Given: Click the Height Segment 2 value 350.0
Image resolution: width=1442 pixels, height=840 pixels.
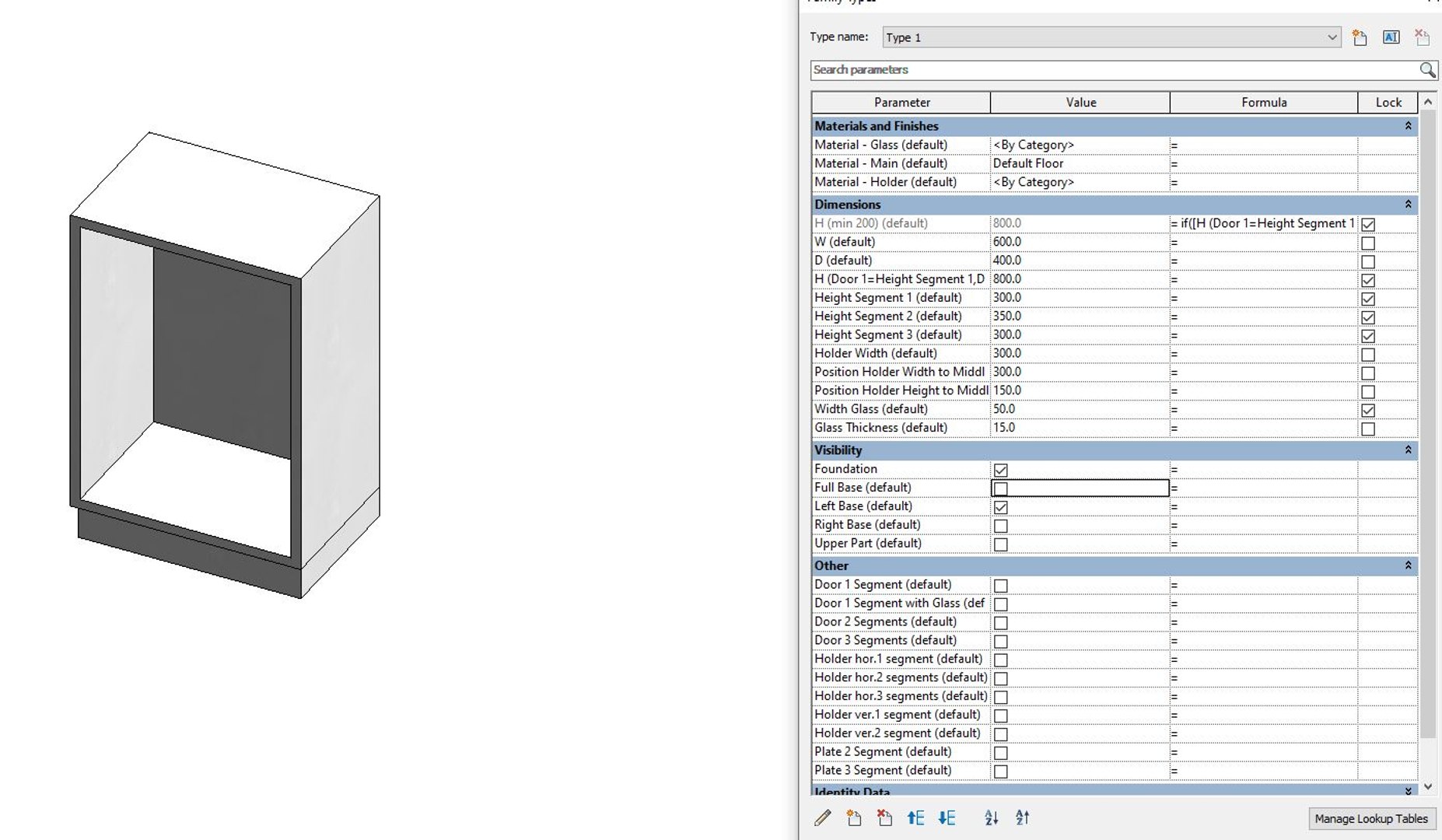Looking at the screenshot, I should pos(1080,317).
